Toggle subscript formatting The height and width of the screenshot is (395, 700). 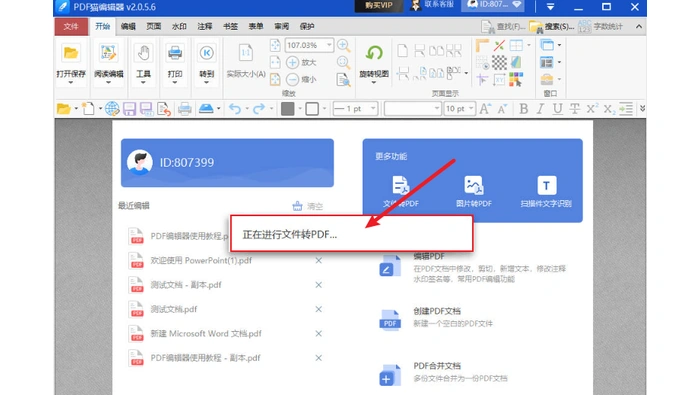tap(609, 108)
